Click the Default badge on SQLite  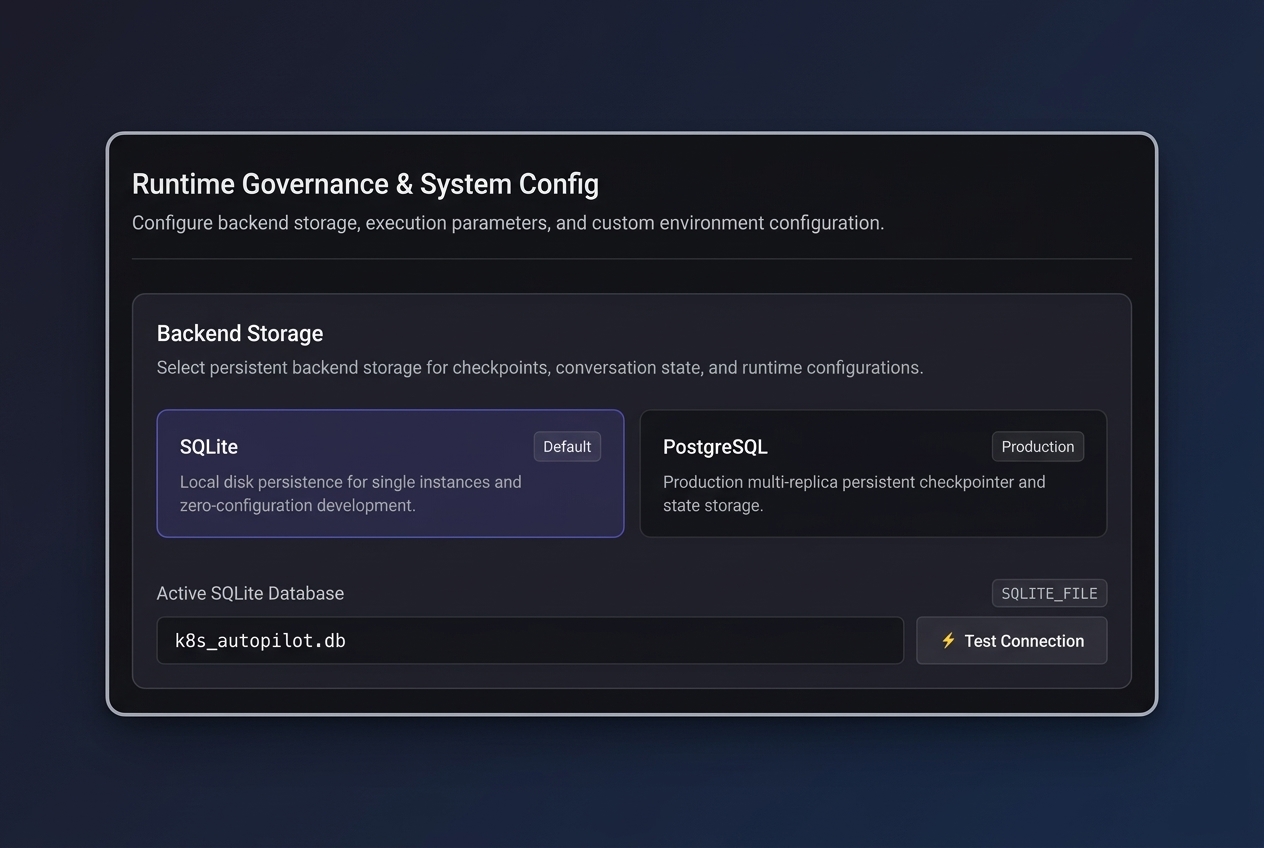pyautogui.click(x=567, y=447)
